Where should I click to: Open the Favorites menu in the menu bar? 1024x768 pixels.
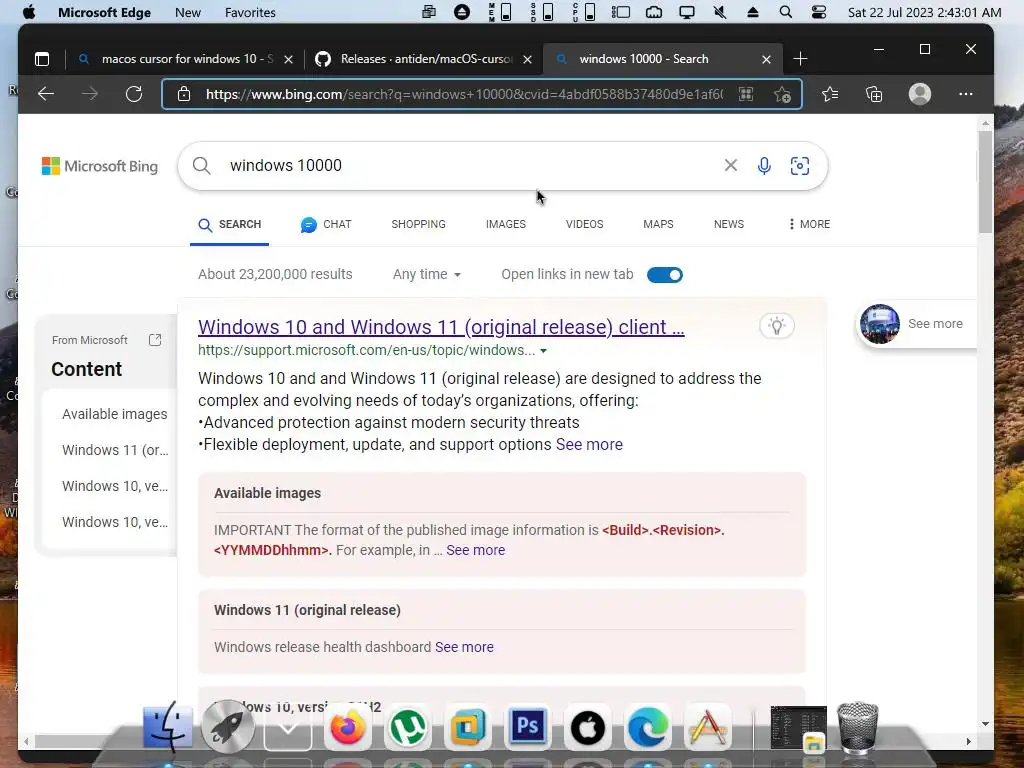coord(250,12)
